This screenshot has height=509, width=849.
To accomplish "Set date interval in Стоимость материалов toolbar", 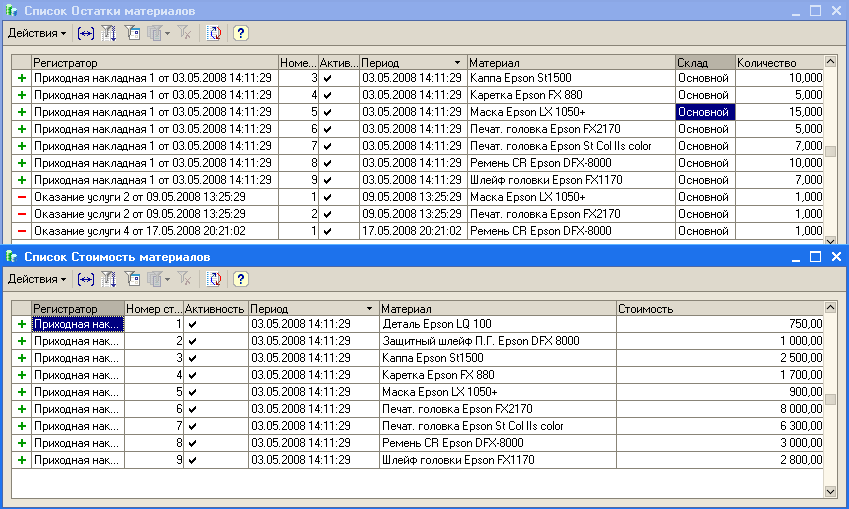I will [x=86, y=279].
